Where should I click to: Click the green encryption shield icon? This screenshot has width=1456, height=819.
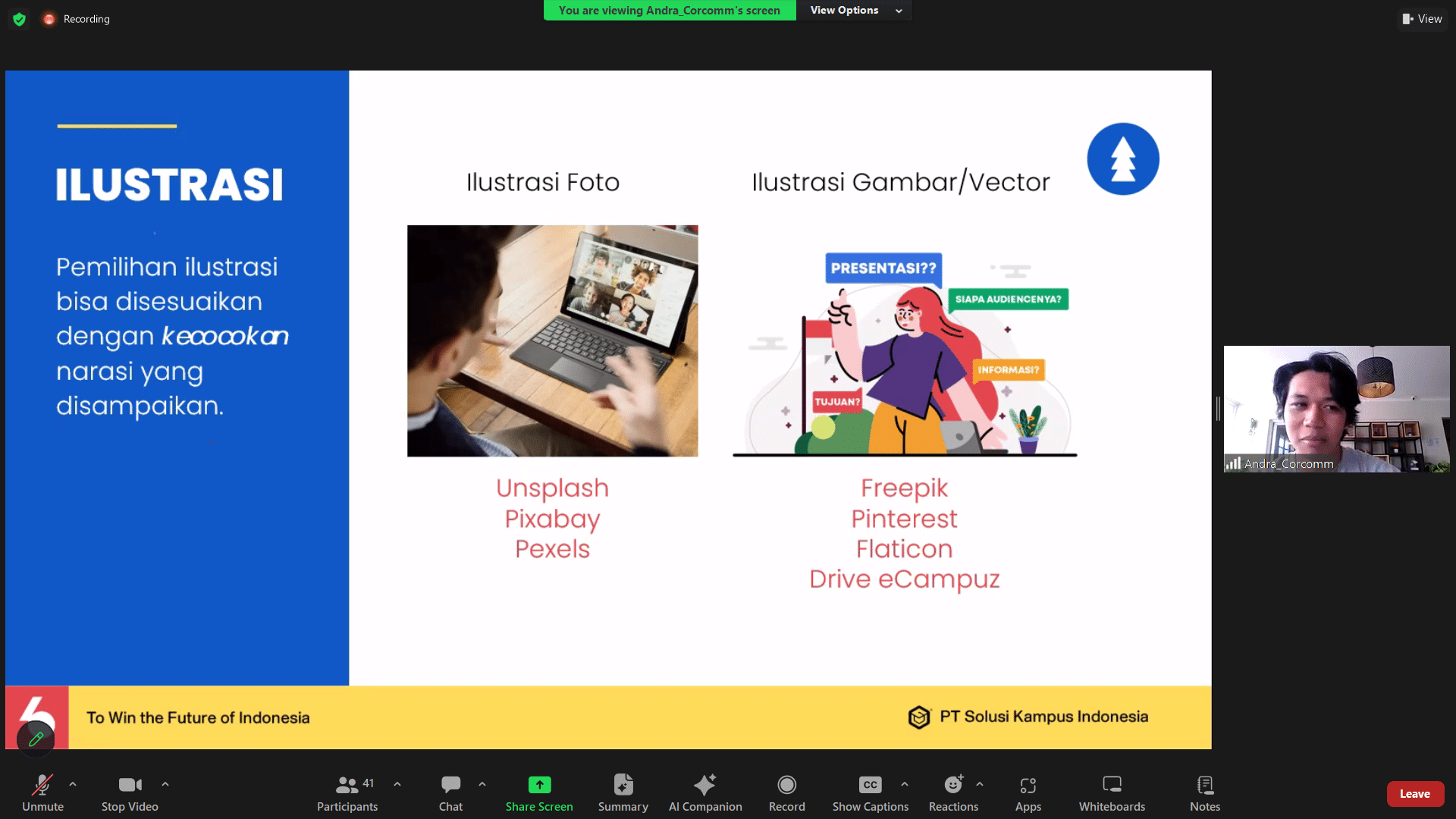click(20, 19)
